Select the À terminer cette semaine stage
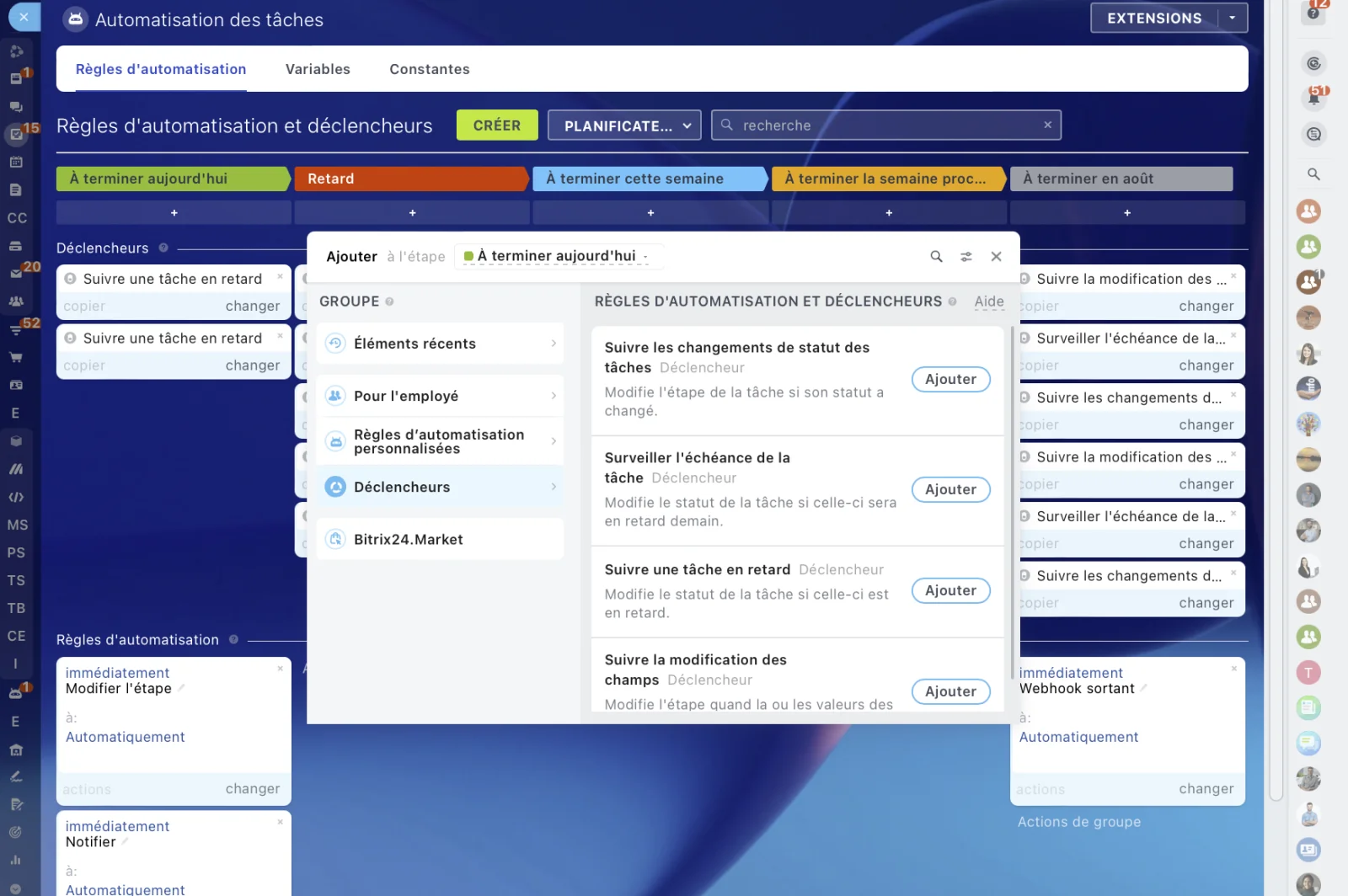The height and width of the screenshot is (896, 1348). pyautogui.click(x=650, y=179)
